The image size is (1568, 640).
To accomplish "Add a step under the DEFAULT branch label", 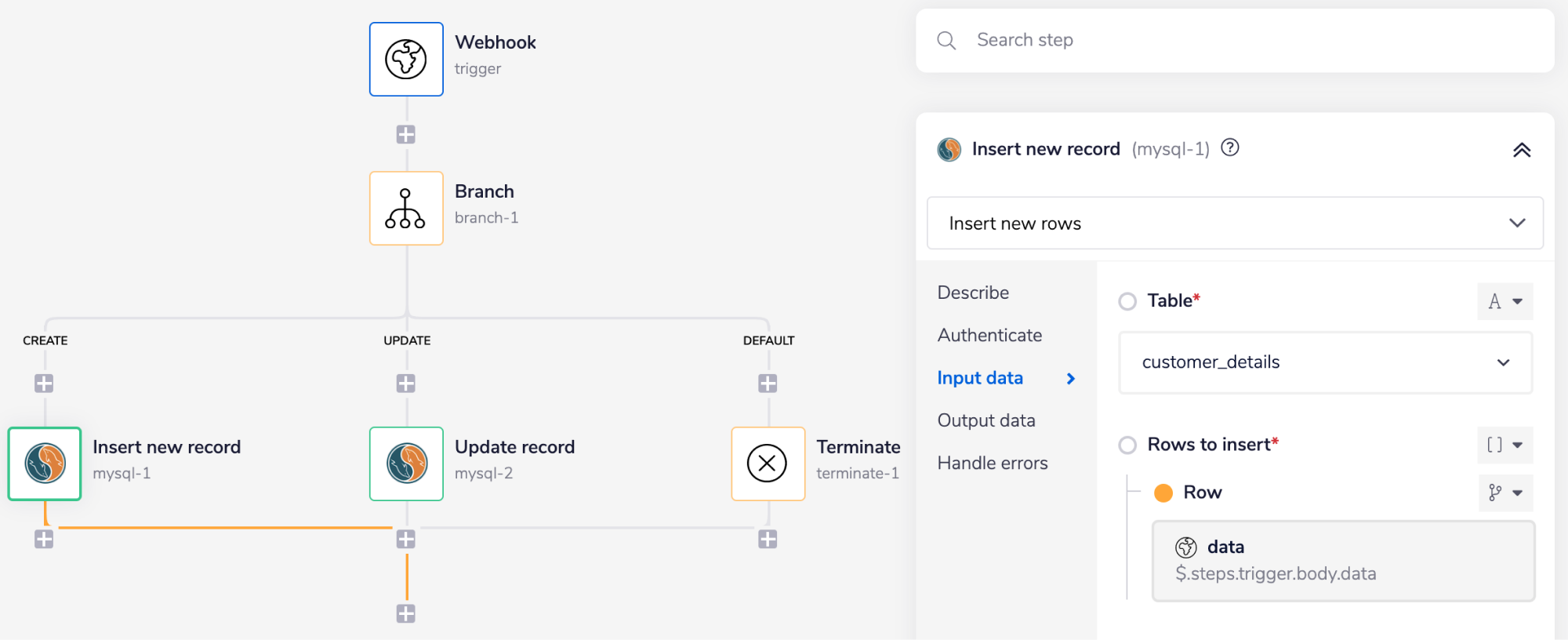I will (768, 384).
